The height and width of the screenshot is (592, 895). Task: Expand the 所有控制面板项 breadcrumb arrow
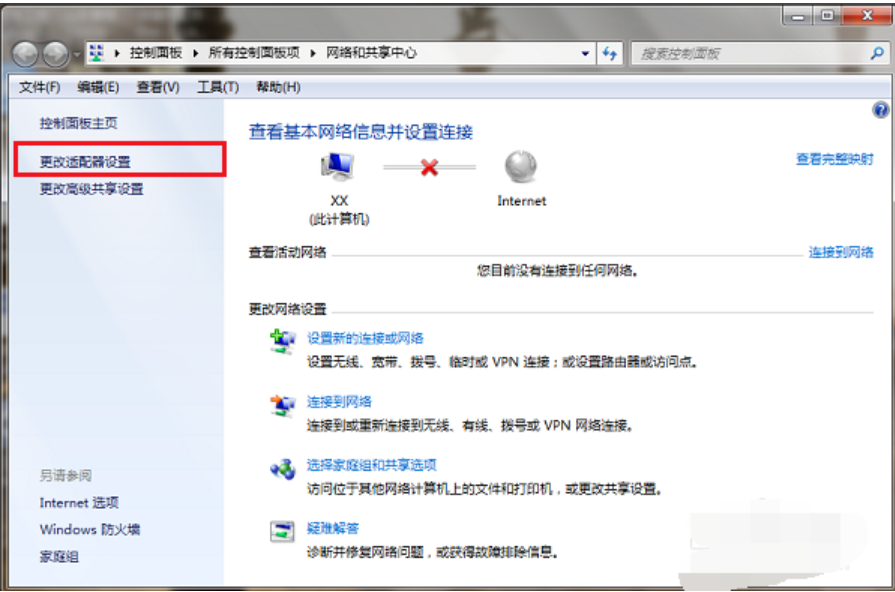pos(314,53)
